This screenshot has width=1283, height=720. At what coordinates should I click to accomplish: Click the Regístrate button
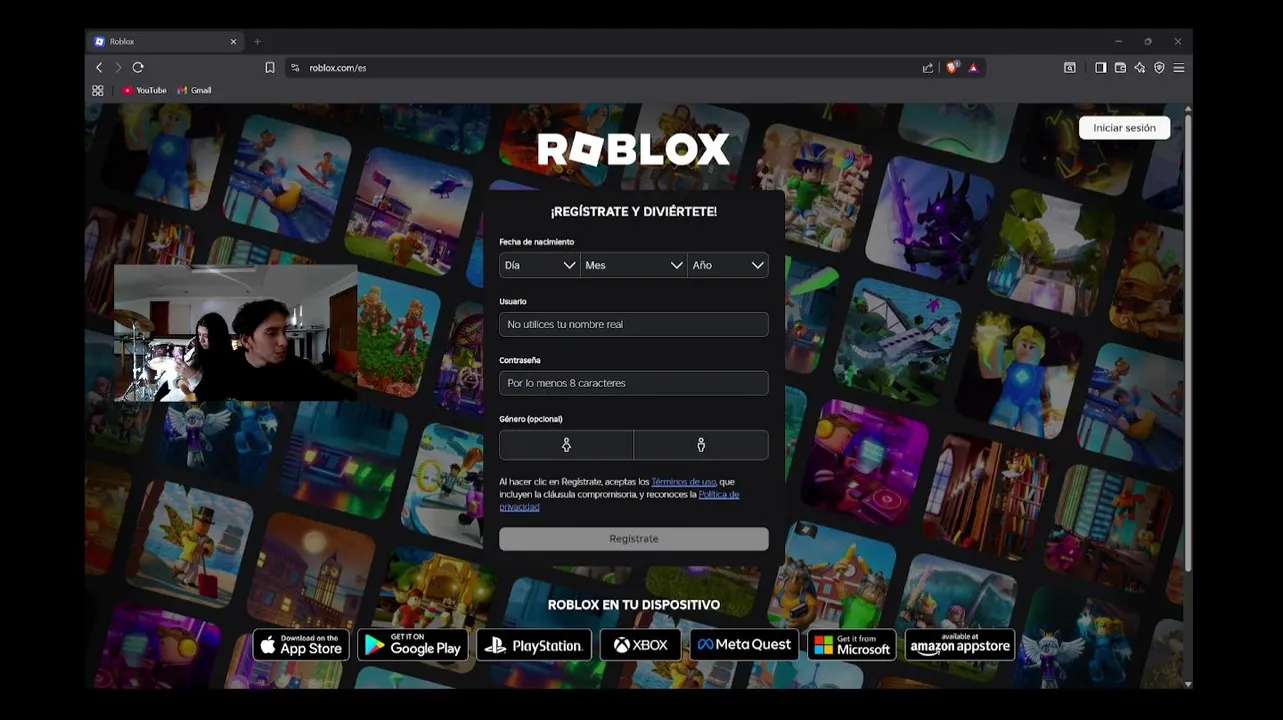[634, 539]
